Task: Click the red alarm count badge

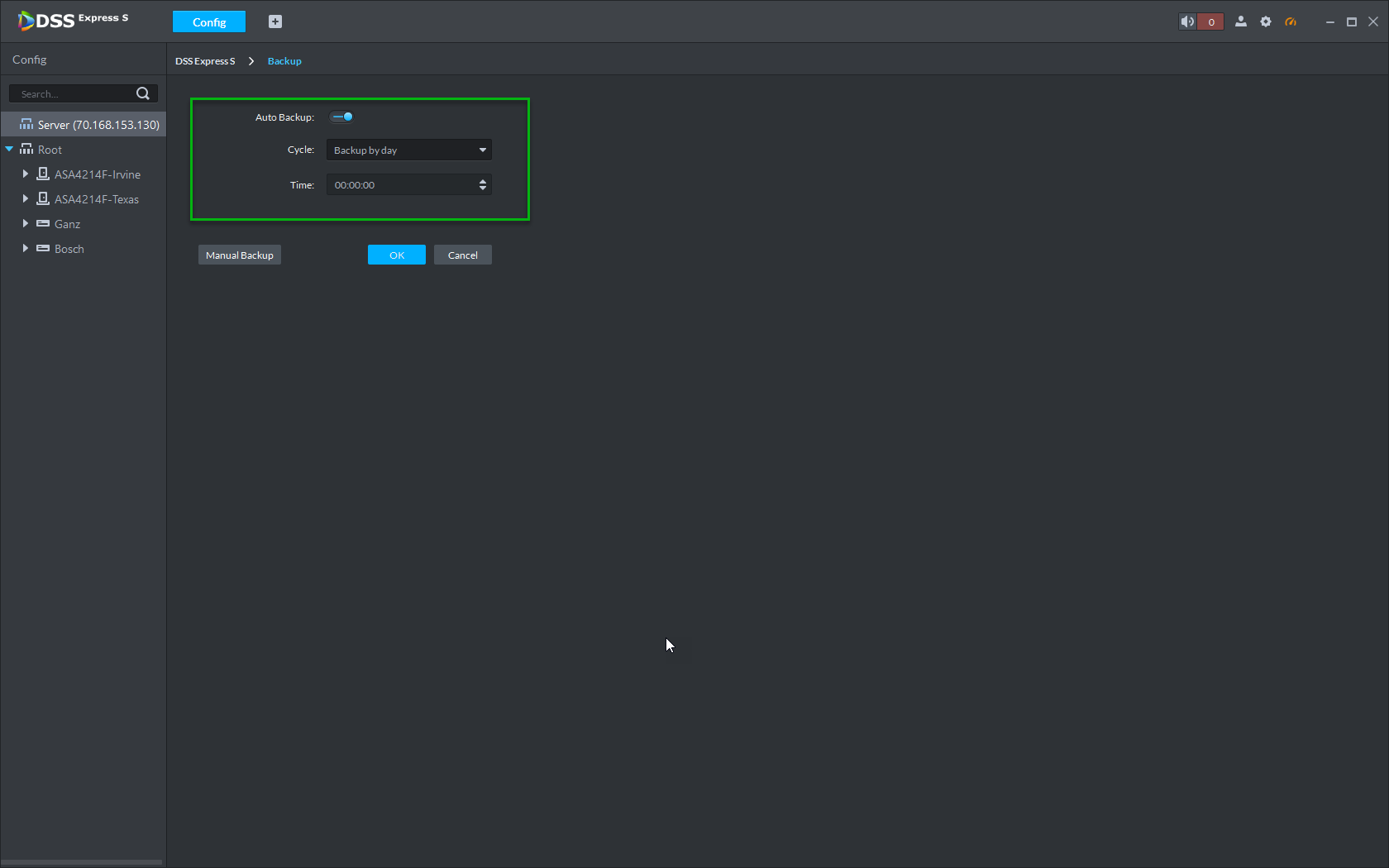Action: [x=1211, y=21]
